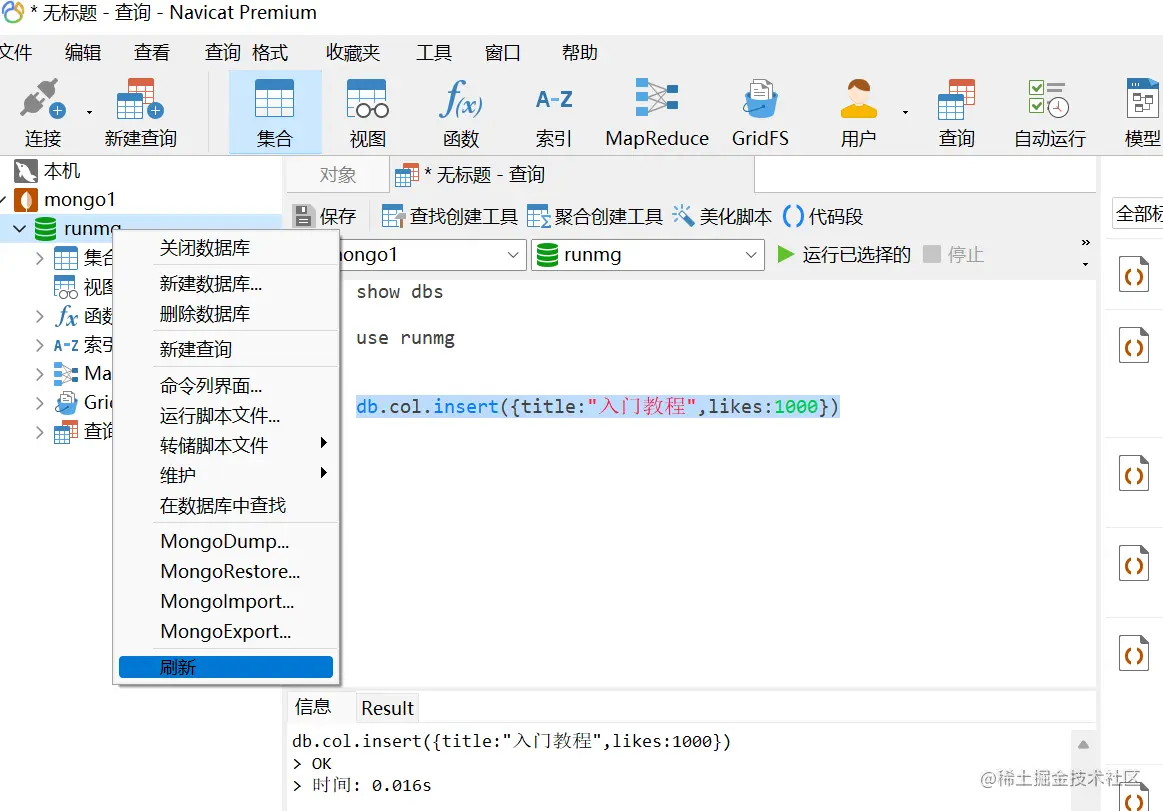The height and width of the screenshot is (811, 1163).
Task: Click the 函数 f(x) toolbar icon
Action: (461, 112)
